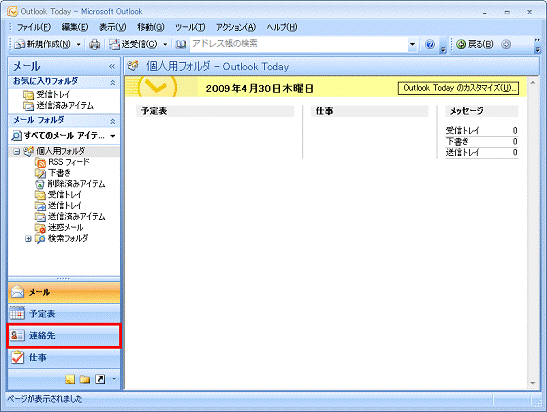Click the blue help icon

(430, 44)
